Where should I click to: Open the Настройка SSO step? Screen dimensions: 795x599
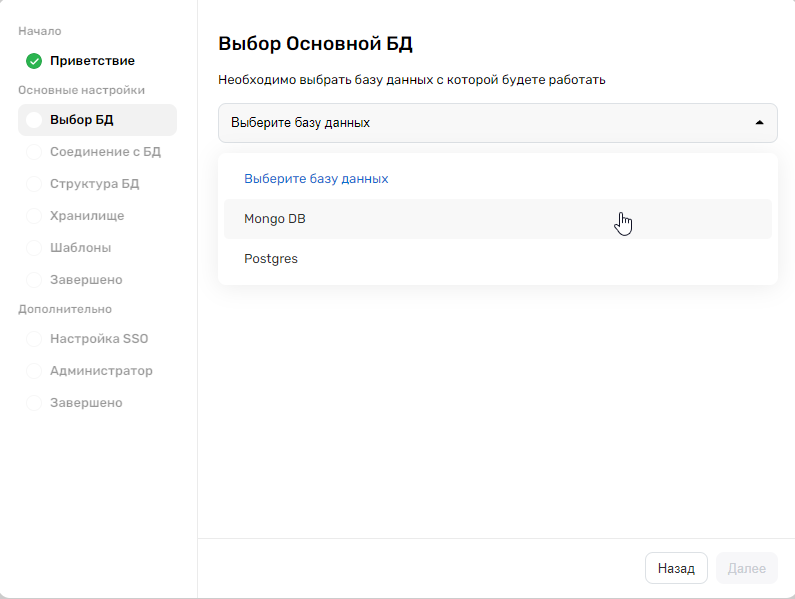click(x=99, y=338)
